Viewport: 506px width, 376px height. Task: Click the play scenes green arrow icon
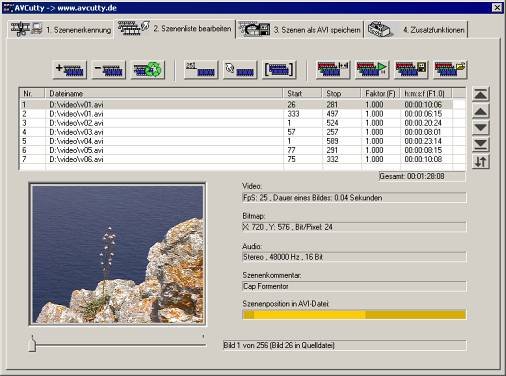coord(372,70)
